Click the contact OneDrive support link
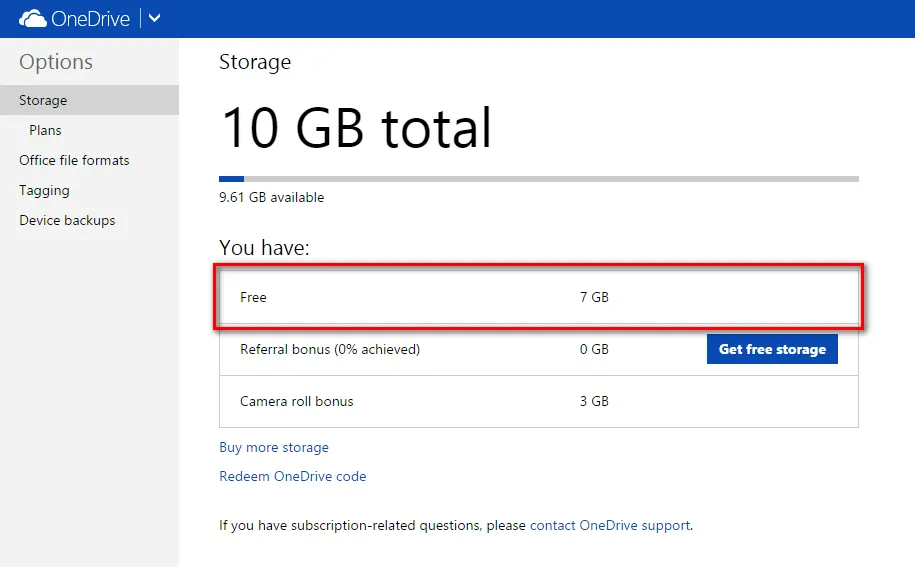 click(x=610, y=525)
